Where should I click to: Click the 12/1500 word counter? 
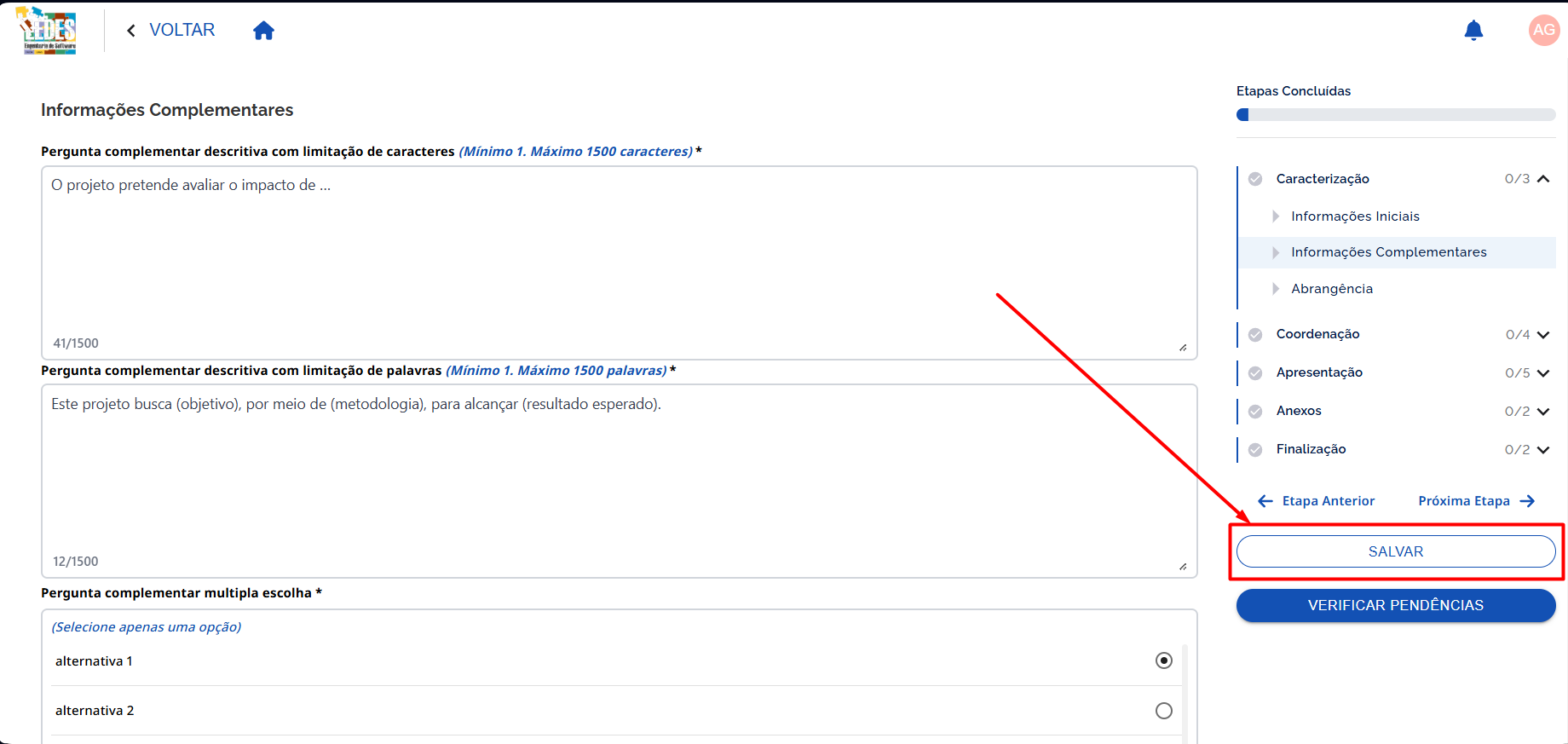point(76,562)
